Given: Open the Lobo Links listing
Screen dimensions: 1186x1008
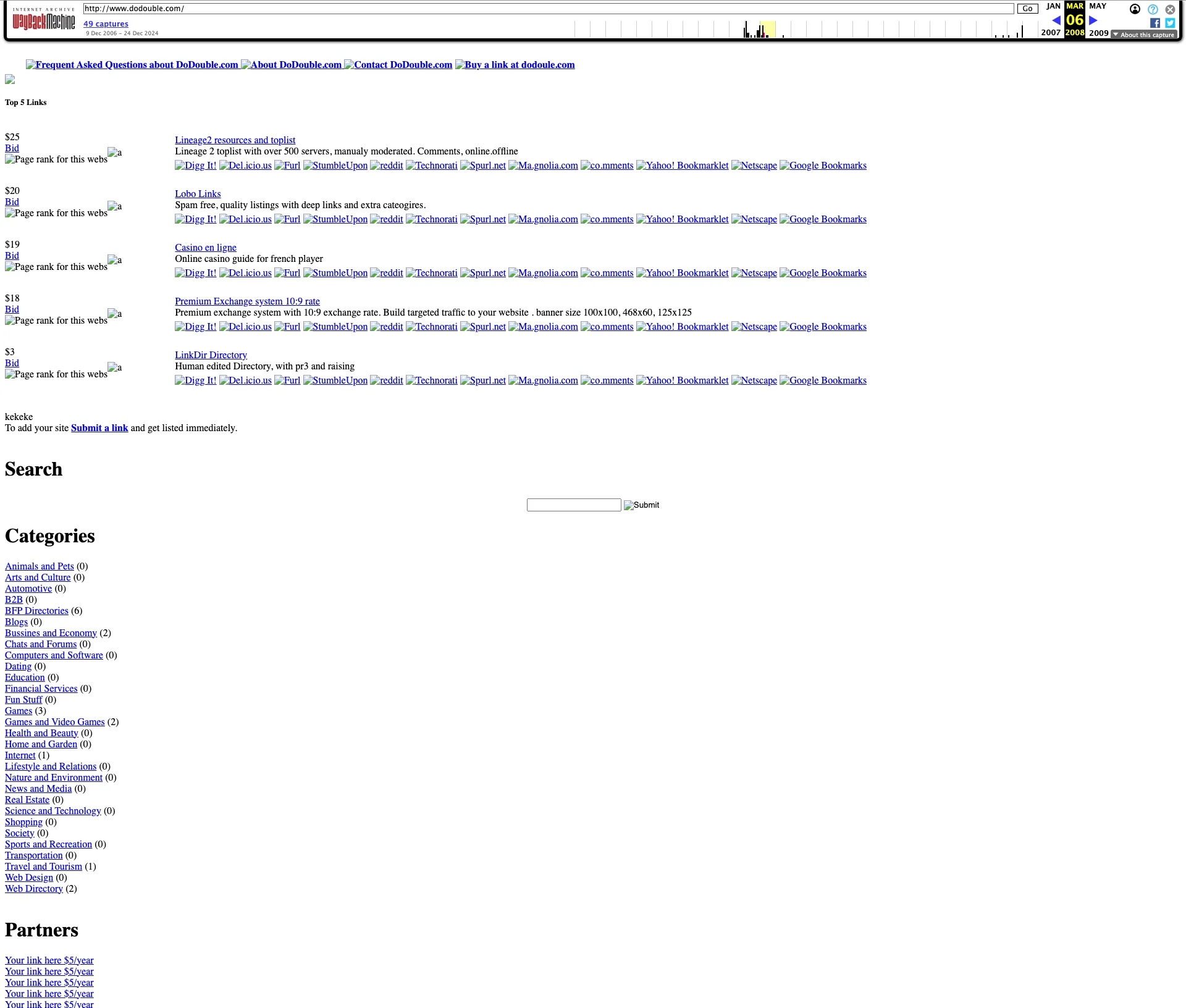Looking at the screenshot, I should pos(198,194).
